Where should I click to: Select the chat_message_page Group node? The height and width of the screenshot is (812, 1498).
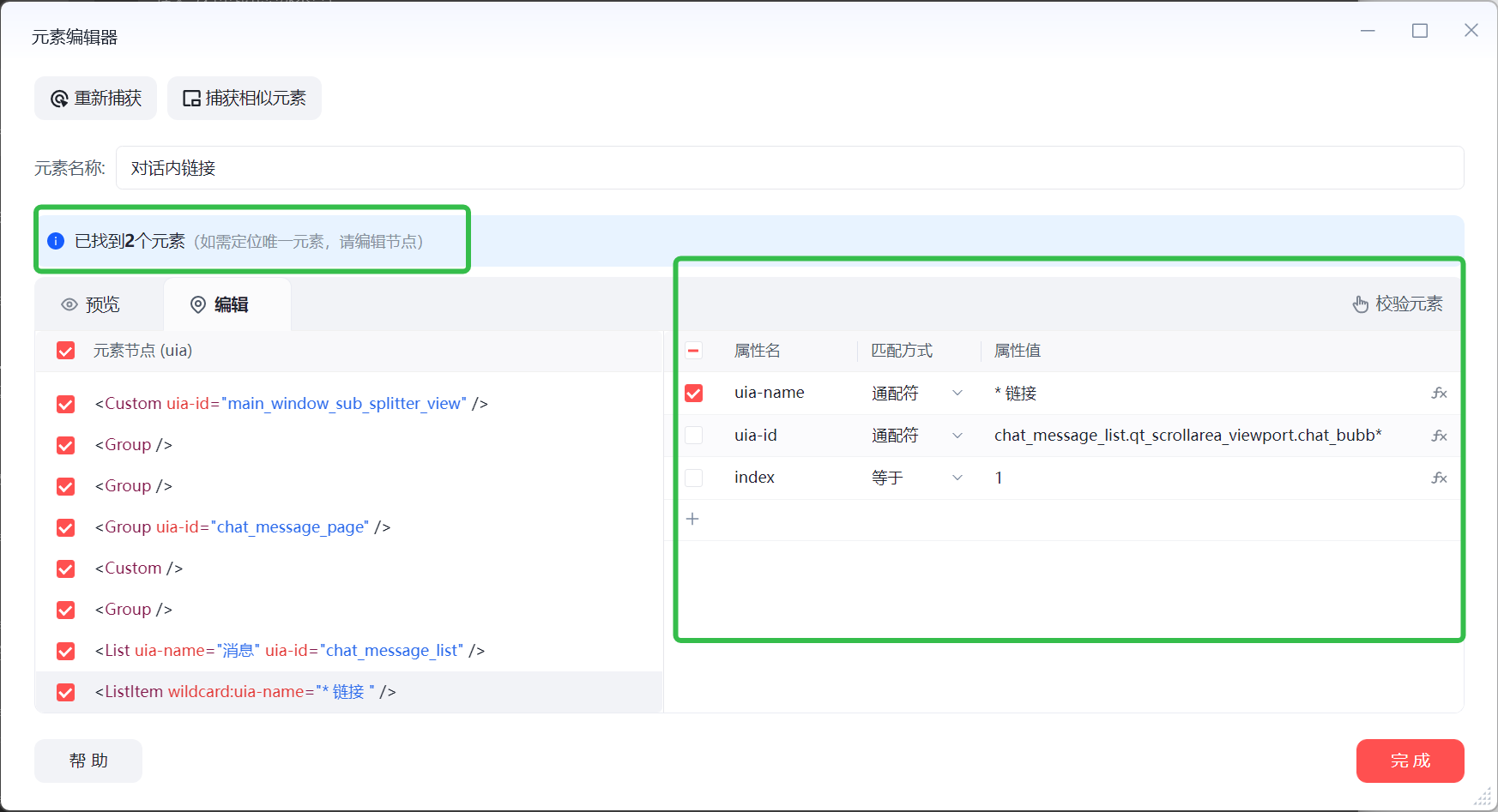[243, 527]
